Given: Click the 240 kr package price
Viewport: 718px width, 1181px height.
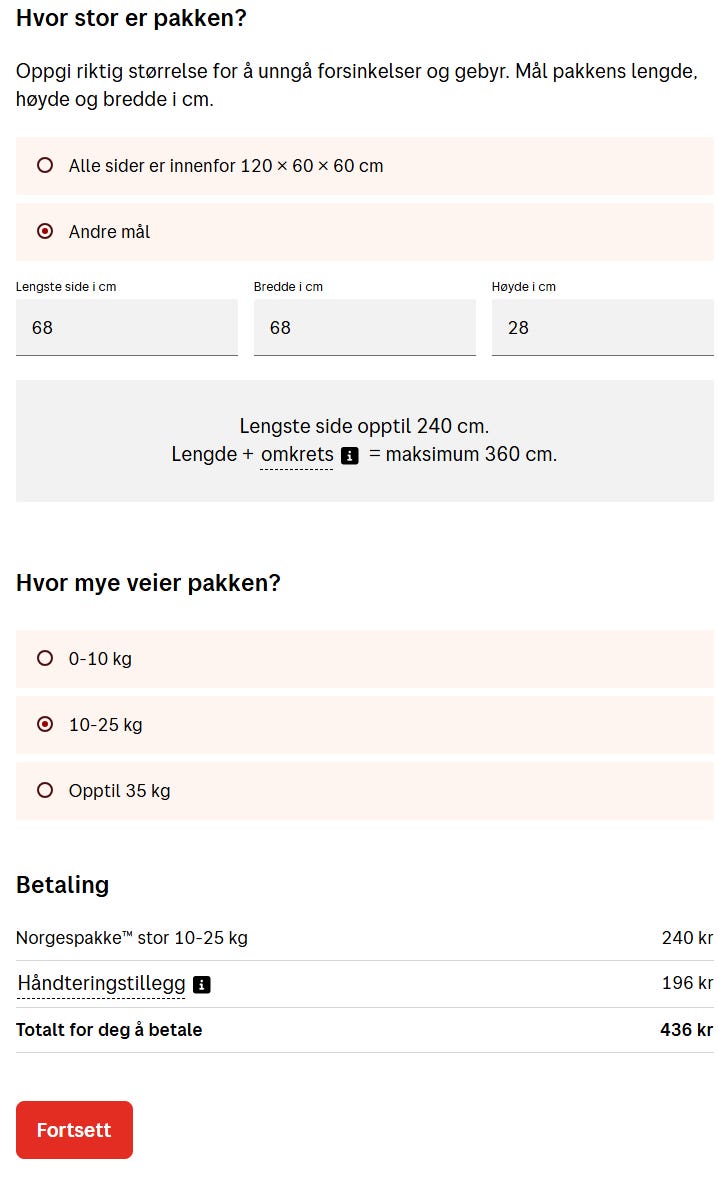Looking at the screenshot, I should coord(687,938).
